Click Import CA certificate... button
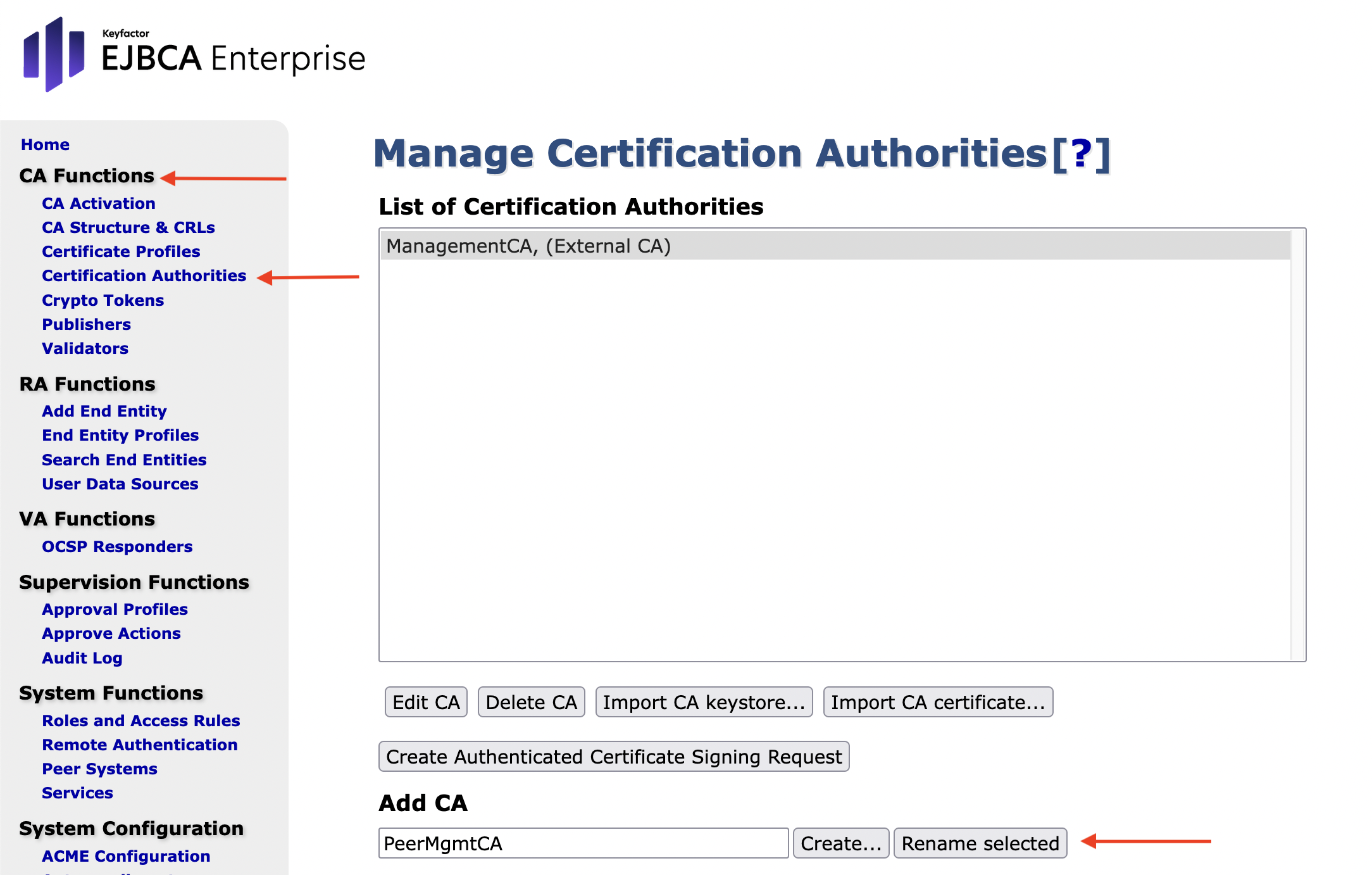Image resolution: width=1372 pixels, height=875 pixels. 937,702
